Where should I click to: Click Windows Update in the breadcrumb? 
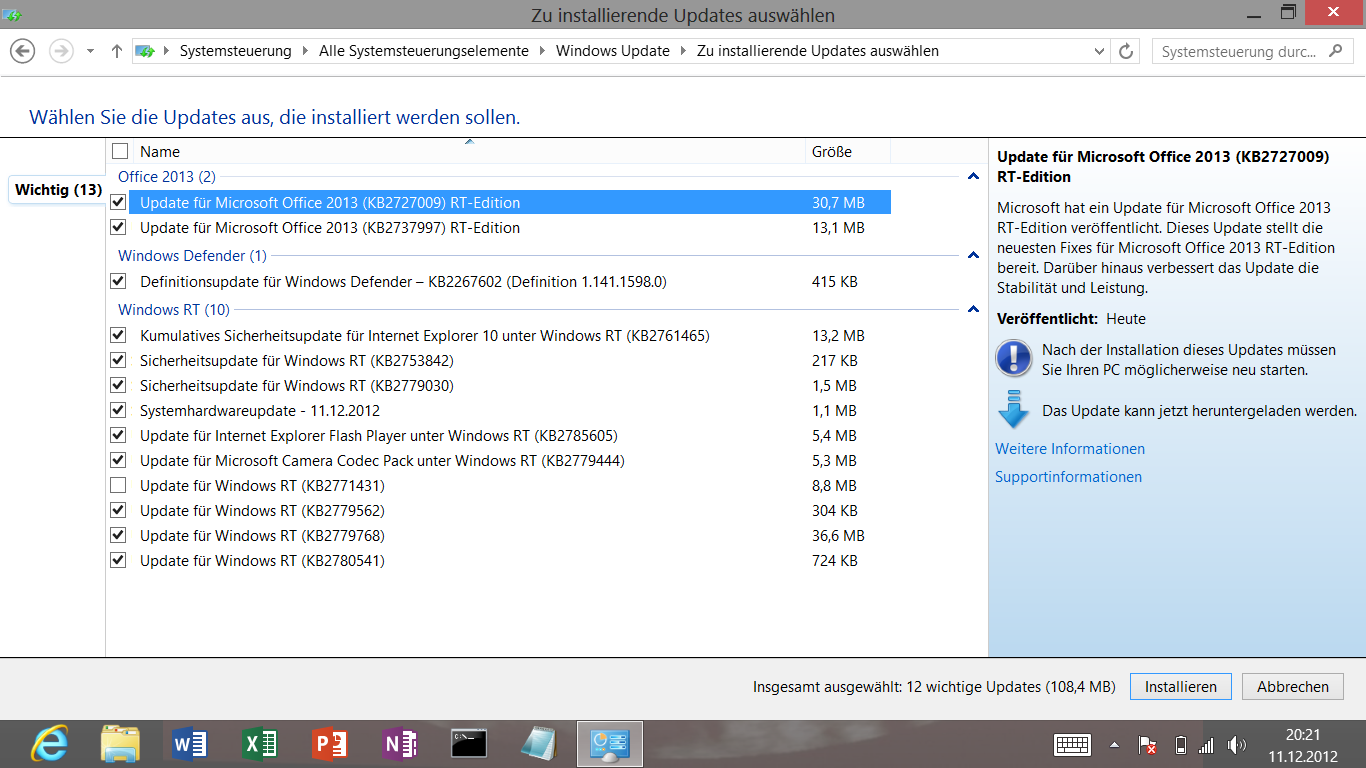pos(613,51)
